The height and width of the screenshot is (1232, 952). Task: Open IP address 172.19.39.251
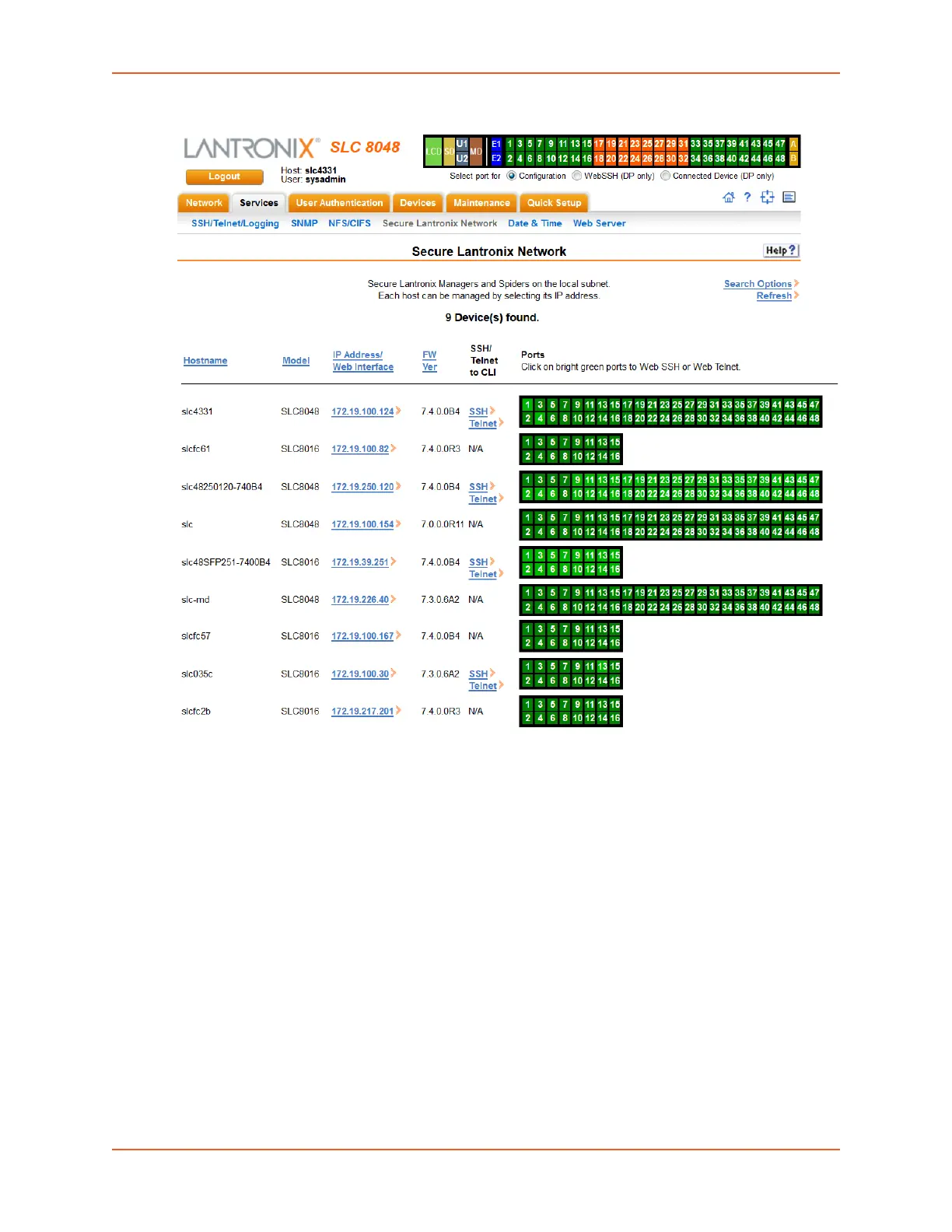(360, 562)
